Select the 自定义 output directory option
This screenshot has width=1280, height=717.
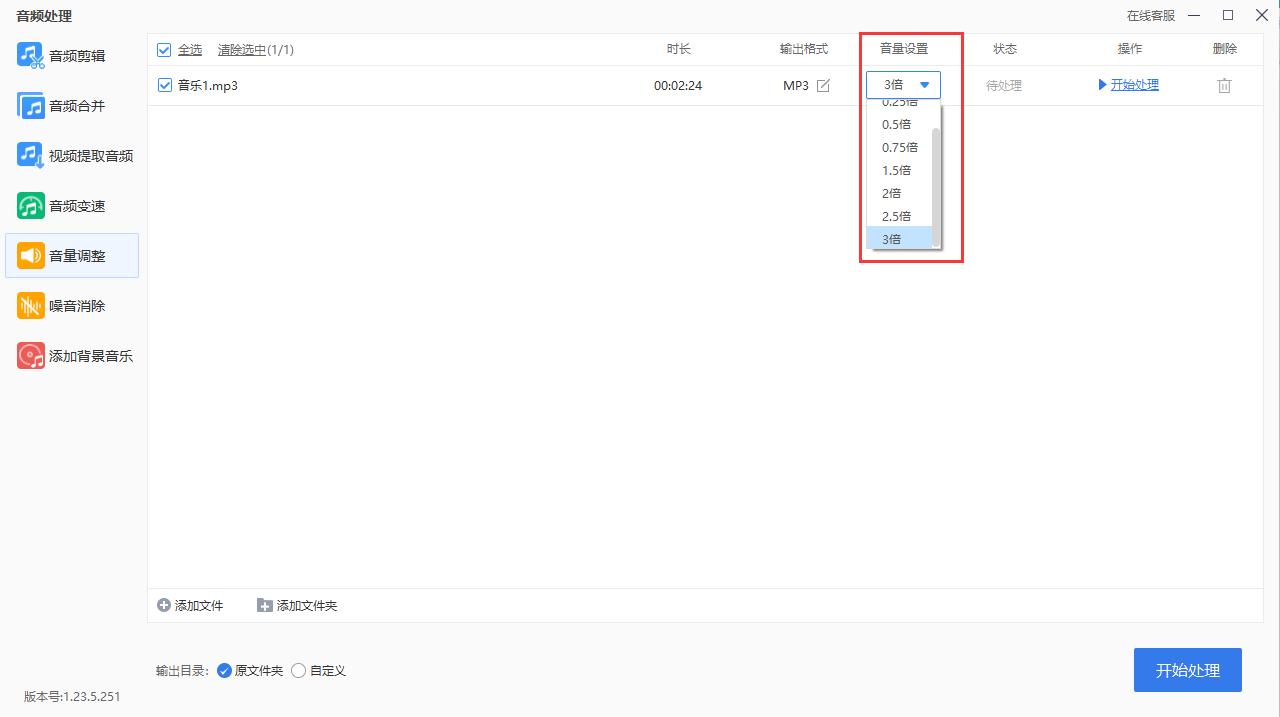pos(298,670)
